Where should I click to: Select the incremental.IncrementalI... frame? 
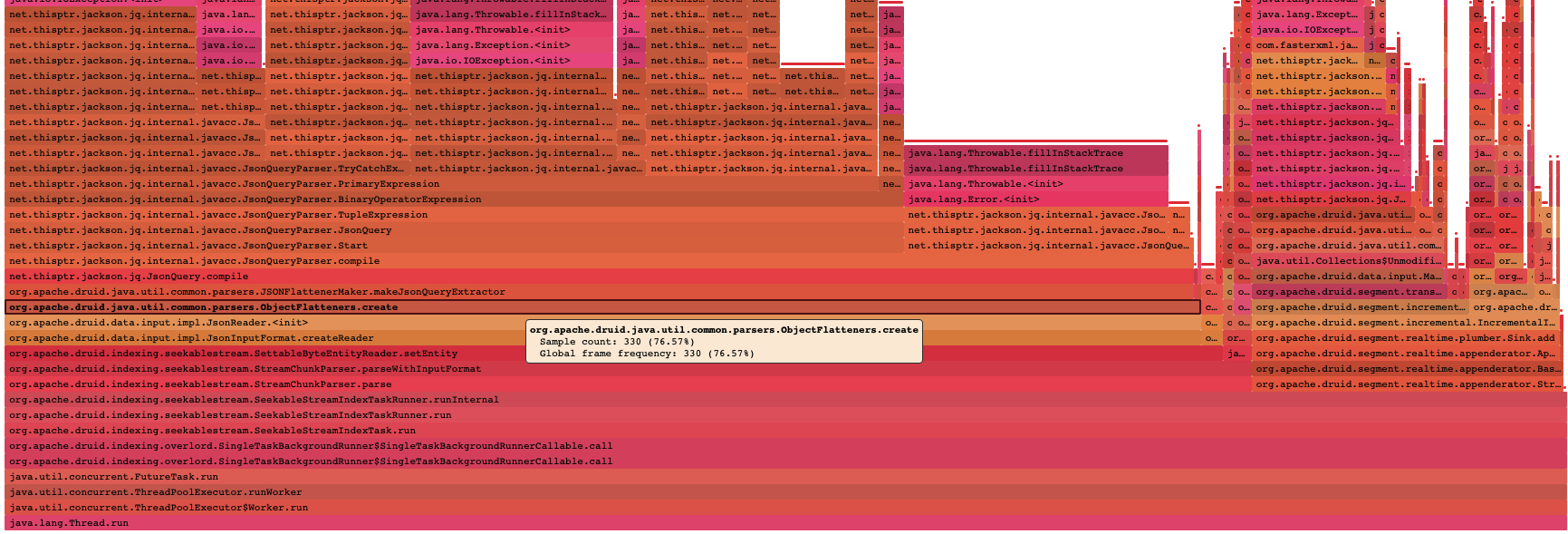click(x=1408, y=323)
